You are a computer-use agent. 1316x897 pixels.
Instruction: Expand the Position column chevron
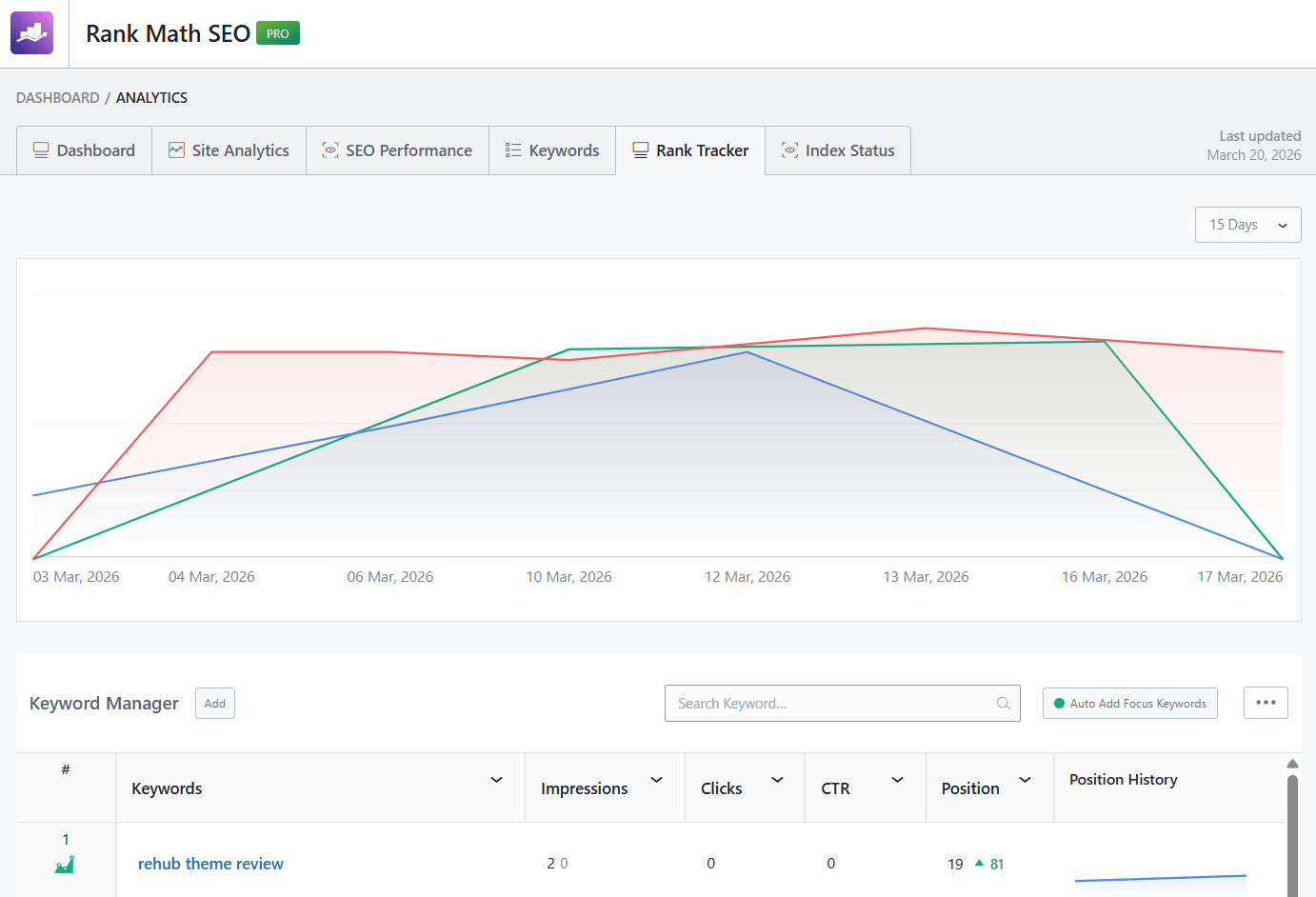pos(1025,780)
